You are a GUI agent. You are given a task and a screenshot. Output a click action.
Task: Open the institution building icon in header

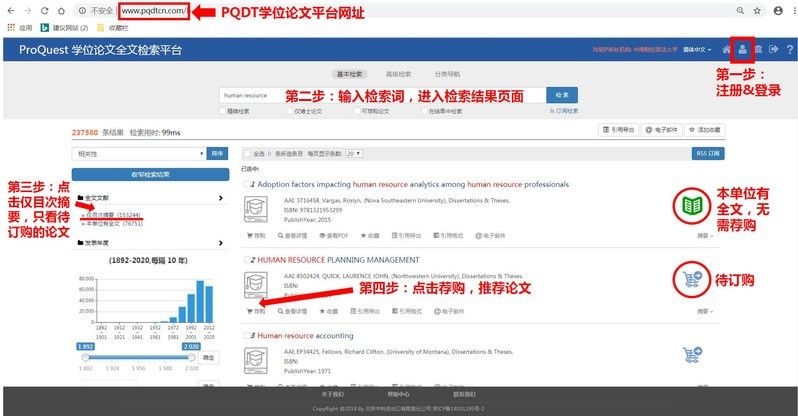(758, 49)
